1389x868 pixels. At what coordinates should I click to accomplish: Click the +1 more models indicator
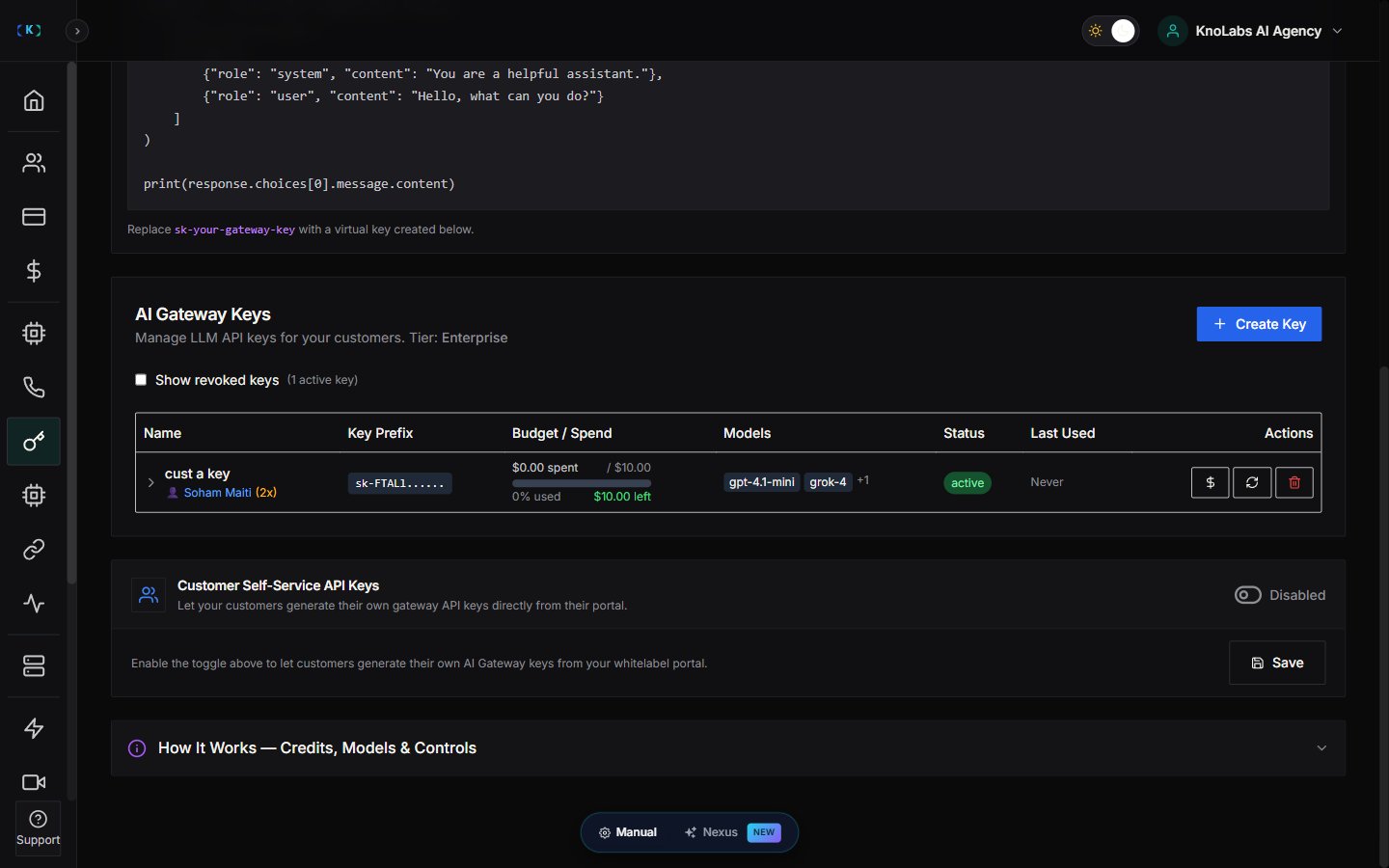(863, 480)
